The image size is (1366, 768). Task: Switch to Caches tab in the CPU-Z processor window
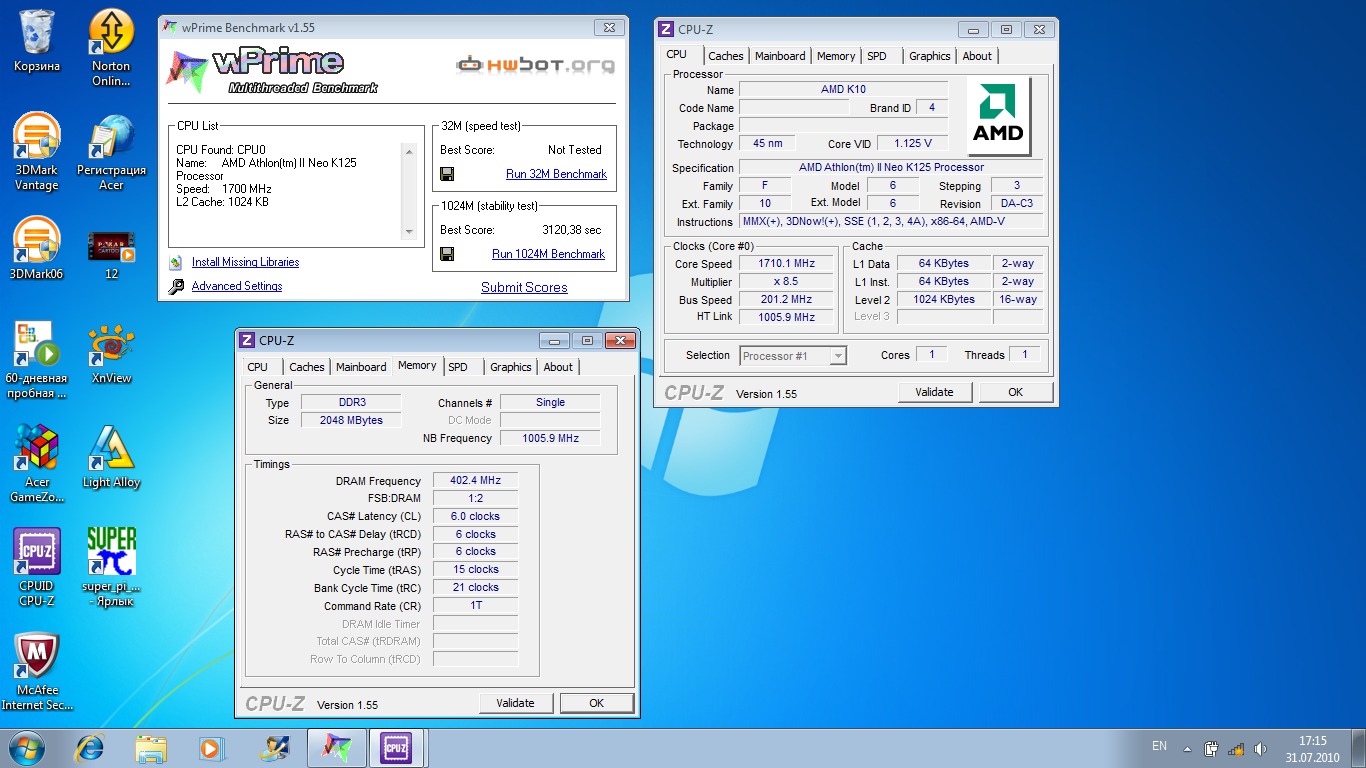pyautogui.click(x=726, y=56)
